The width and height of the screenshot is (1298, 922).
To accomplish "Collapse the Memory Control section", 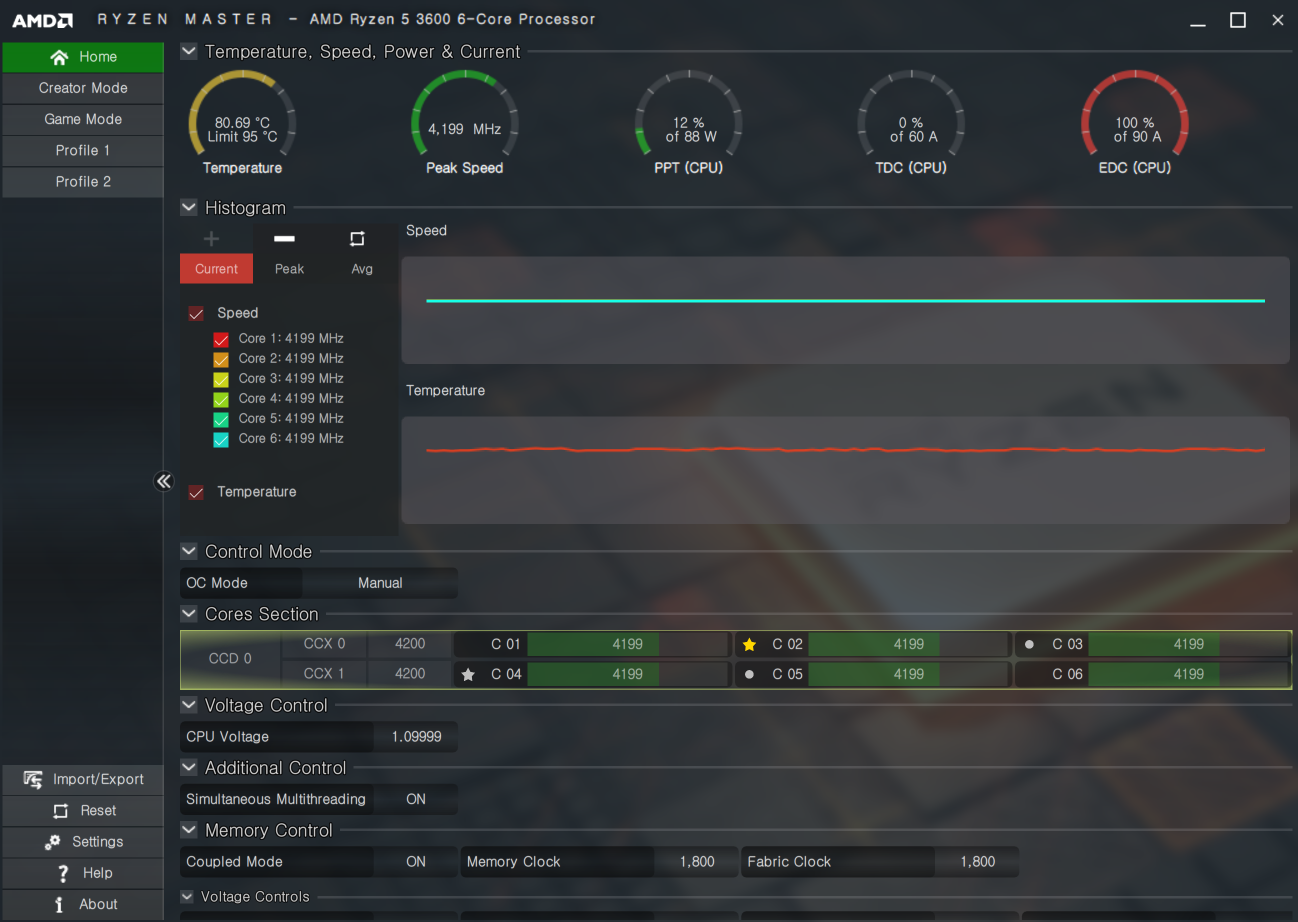I will click(x=189, y=829).
